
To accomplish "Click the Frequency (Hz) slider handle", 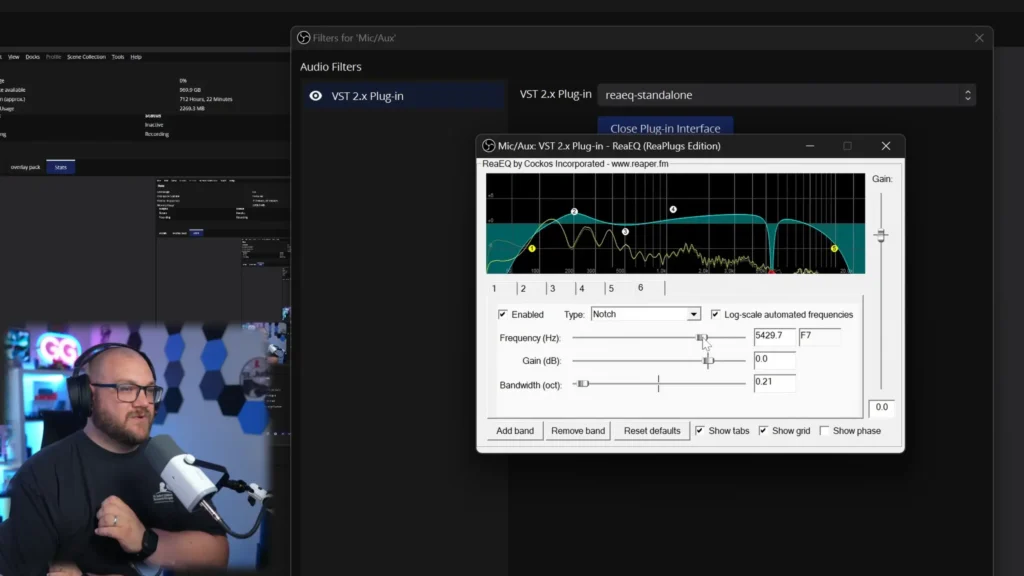I will point(701,338).
